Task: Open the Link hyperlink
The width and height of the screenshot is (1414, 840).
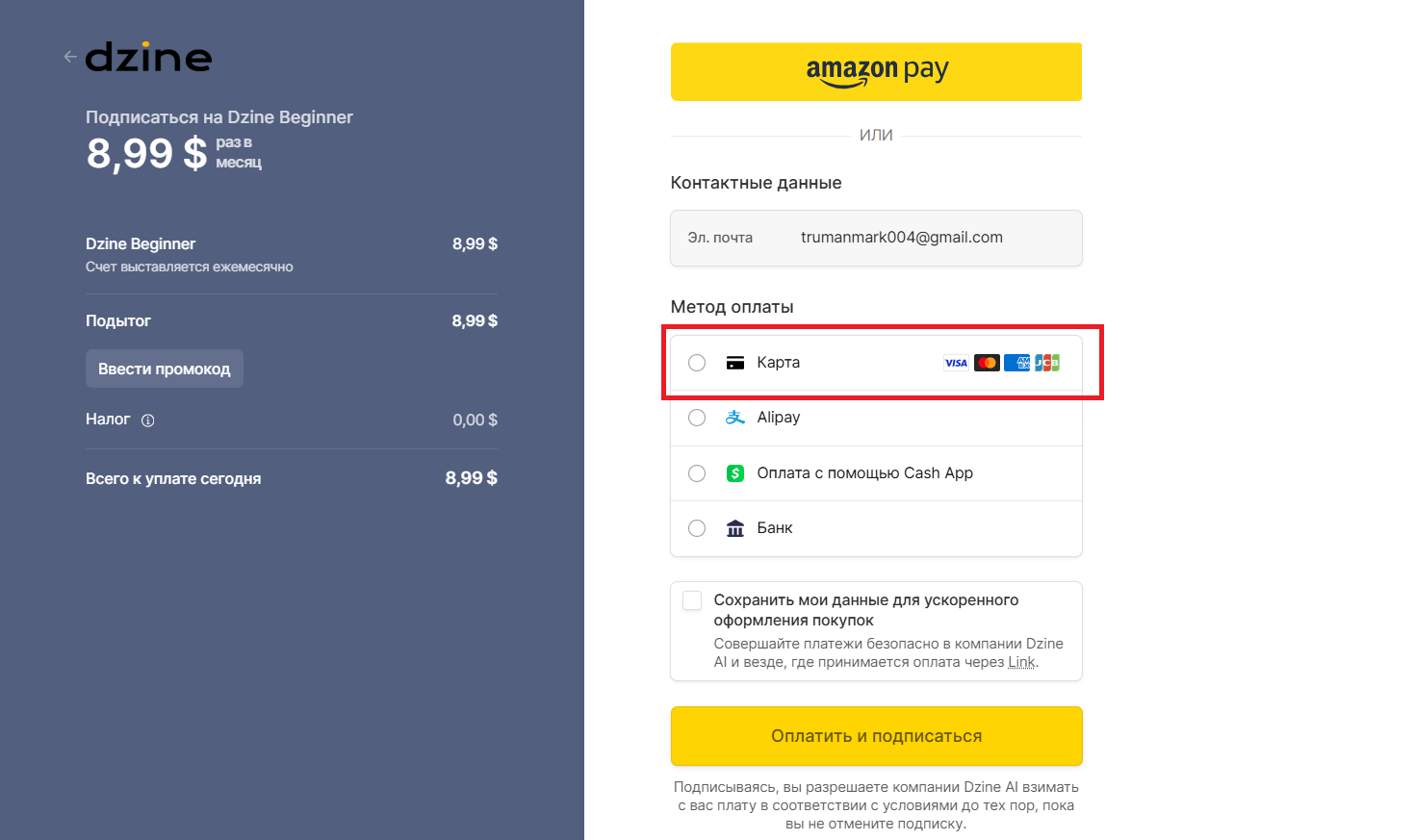Action: (1021, 662)
